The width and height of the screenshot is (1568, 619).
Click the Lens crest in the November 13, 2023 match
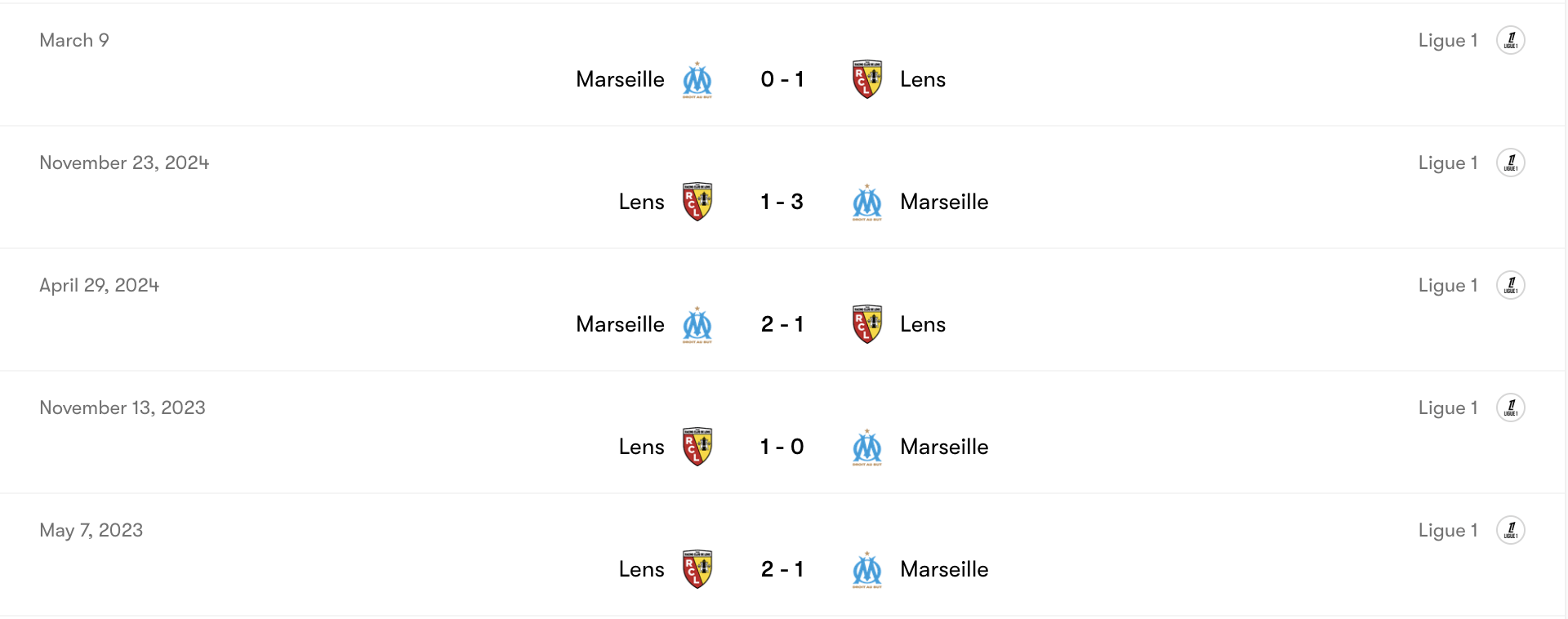coord(697,447)
